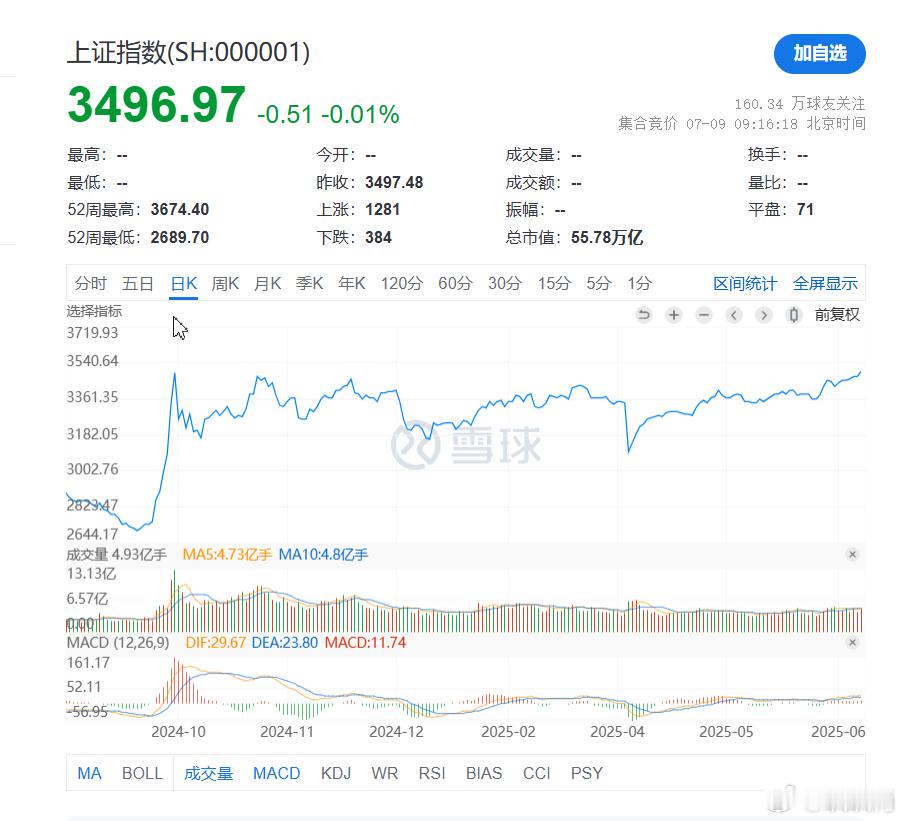Viewport: 905px width, 821px height.
Task: Click the 2025-04 date axis label
Action: tap(618, 732)
